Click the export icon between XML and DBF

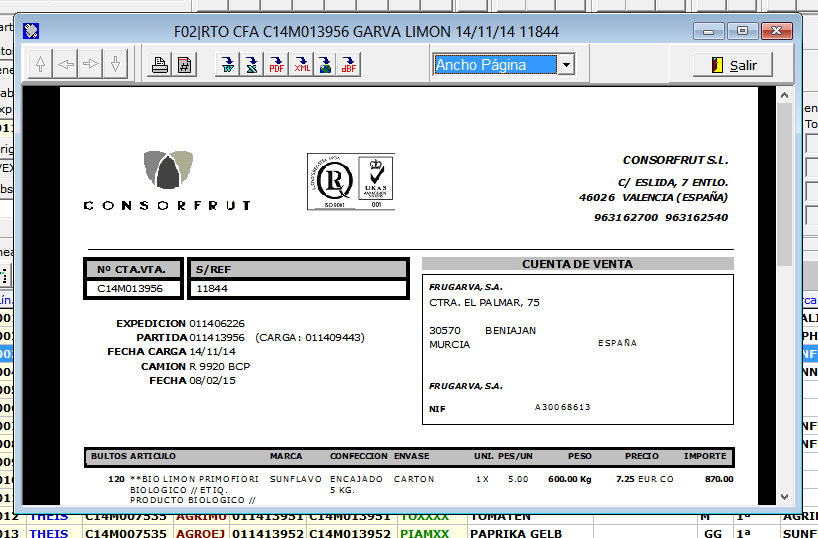coord(325,66)
